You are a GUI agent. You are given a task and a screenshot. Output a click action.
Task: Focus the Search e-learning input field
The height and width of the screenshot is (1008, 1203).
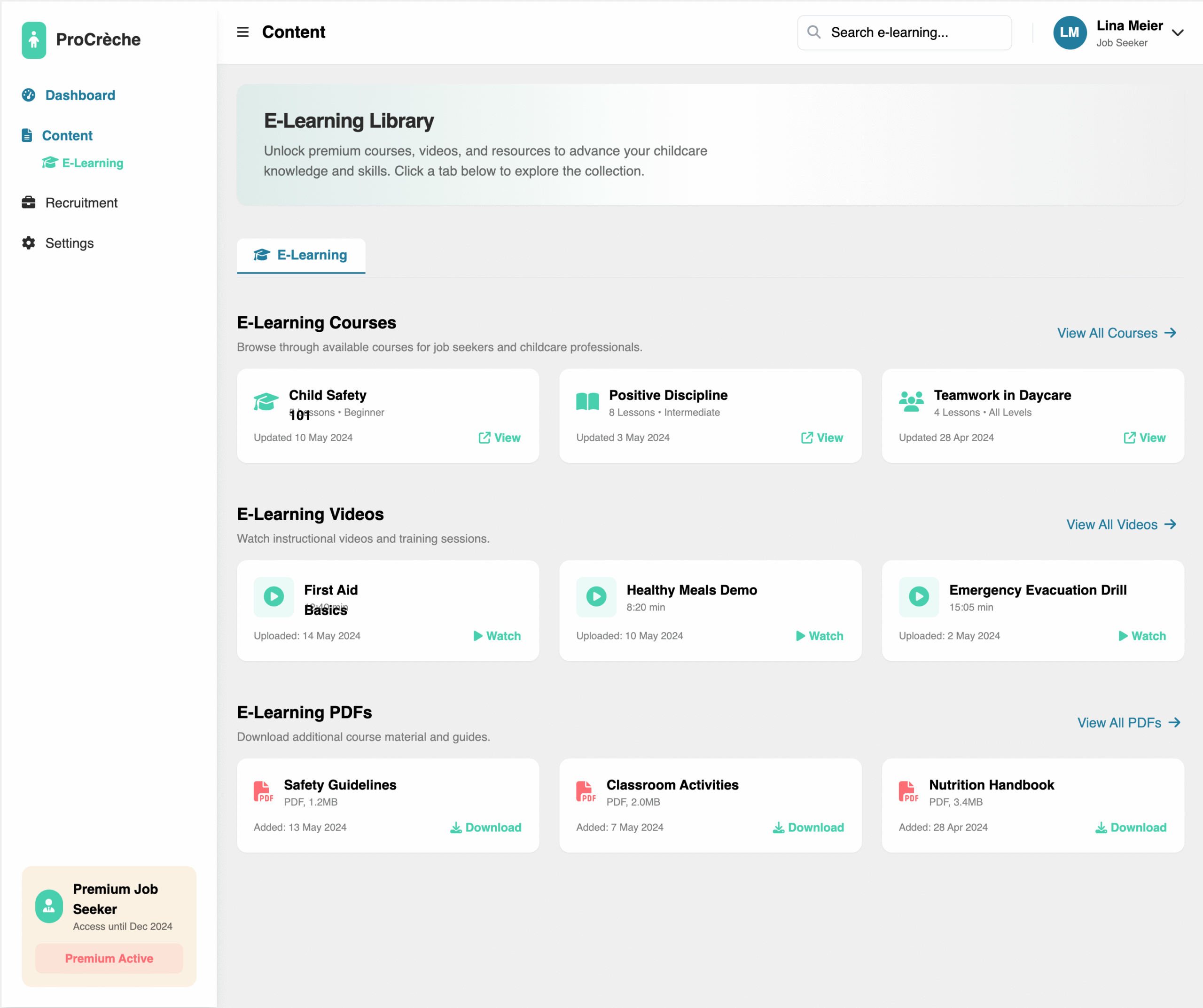click(914, 32)
